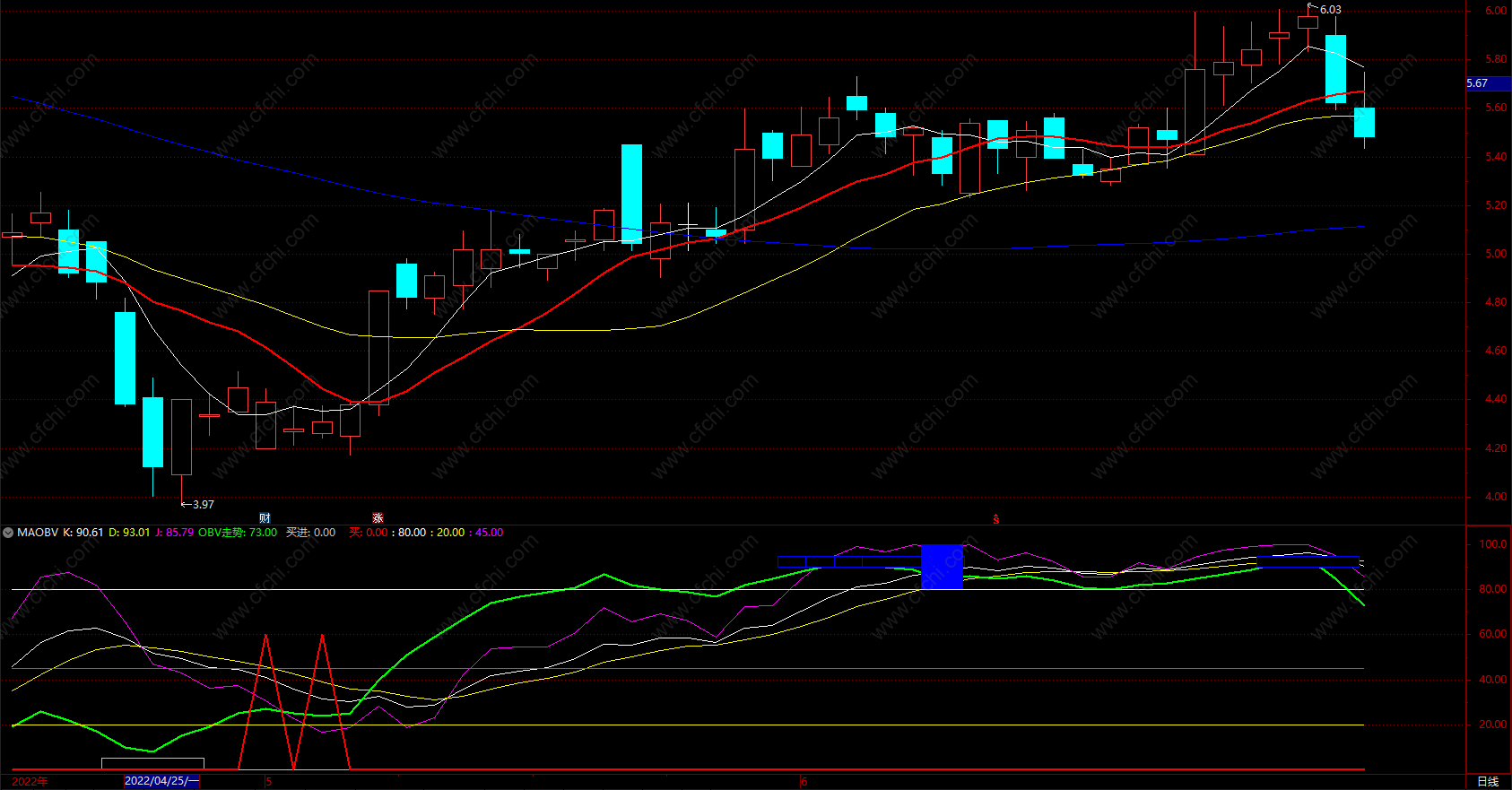The image size is (1512, 790).
Task: Click the J: 85.79 value
Action: 174,533
